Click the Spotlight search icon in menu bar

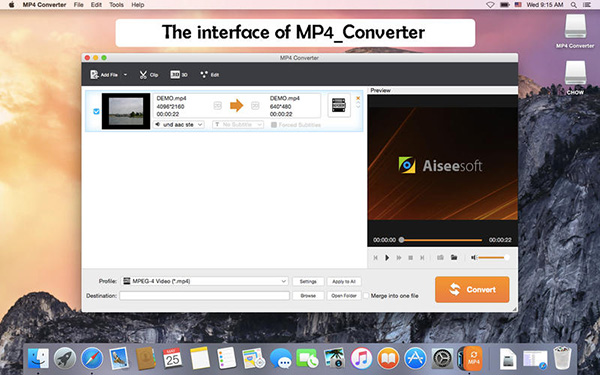(x=574, y=5)
